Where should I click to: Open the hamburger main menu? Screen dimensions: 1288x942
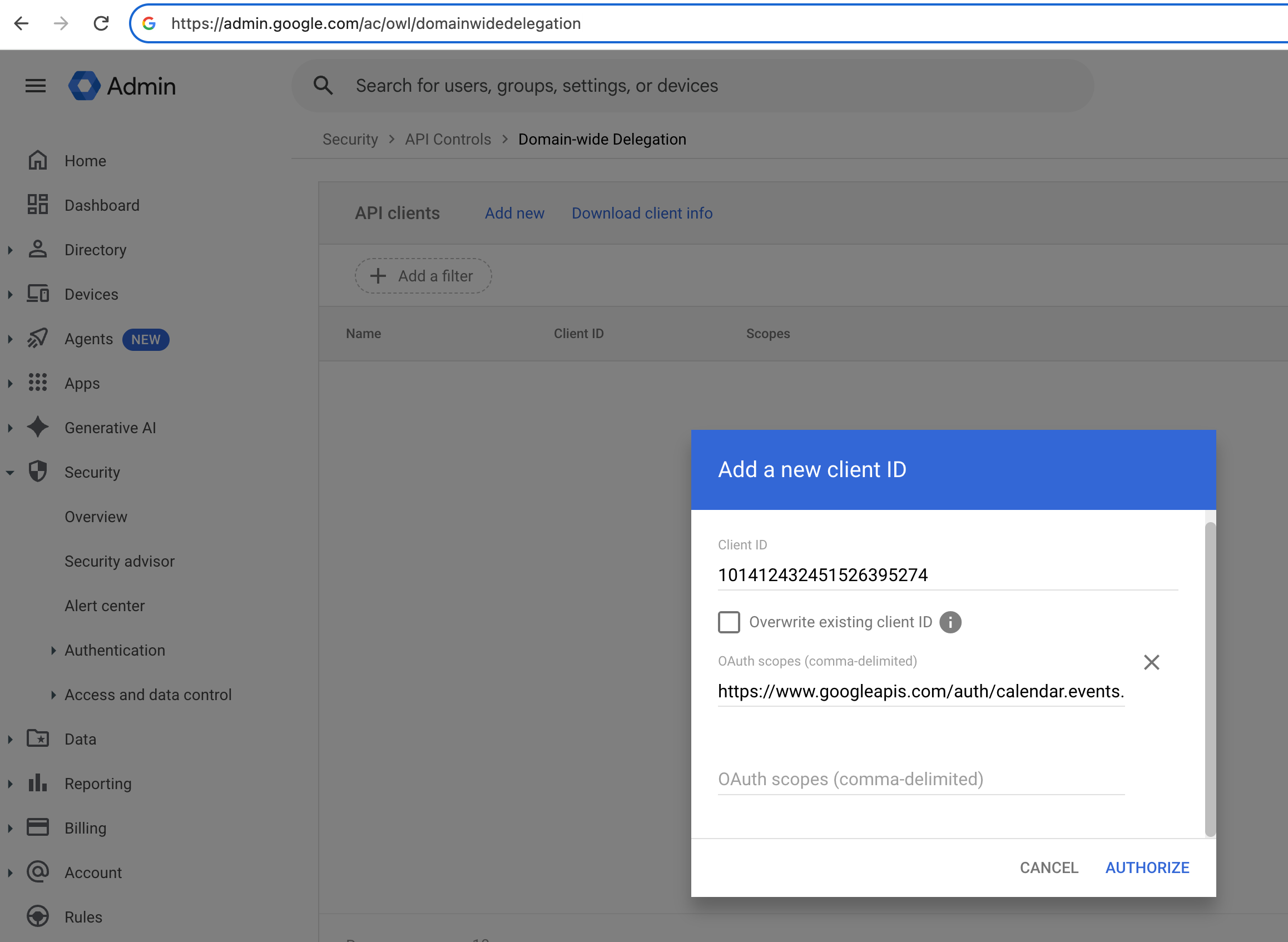point(36,86)
